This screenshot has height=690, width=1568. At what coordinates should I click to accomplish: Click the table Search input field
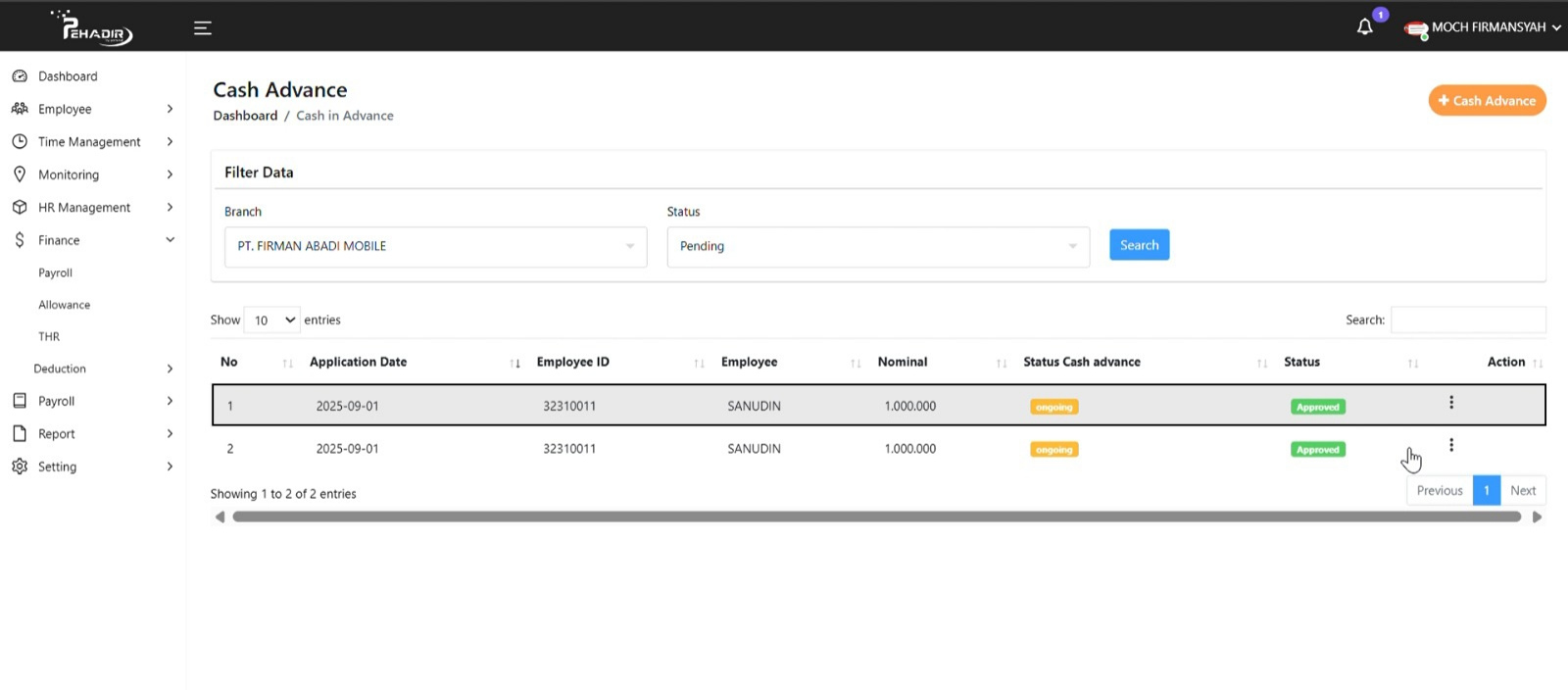pyautogui.click(x=1468, y=320)
